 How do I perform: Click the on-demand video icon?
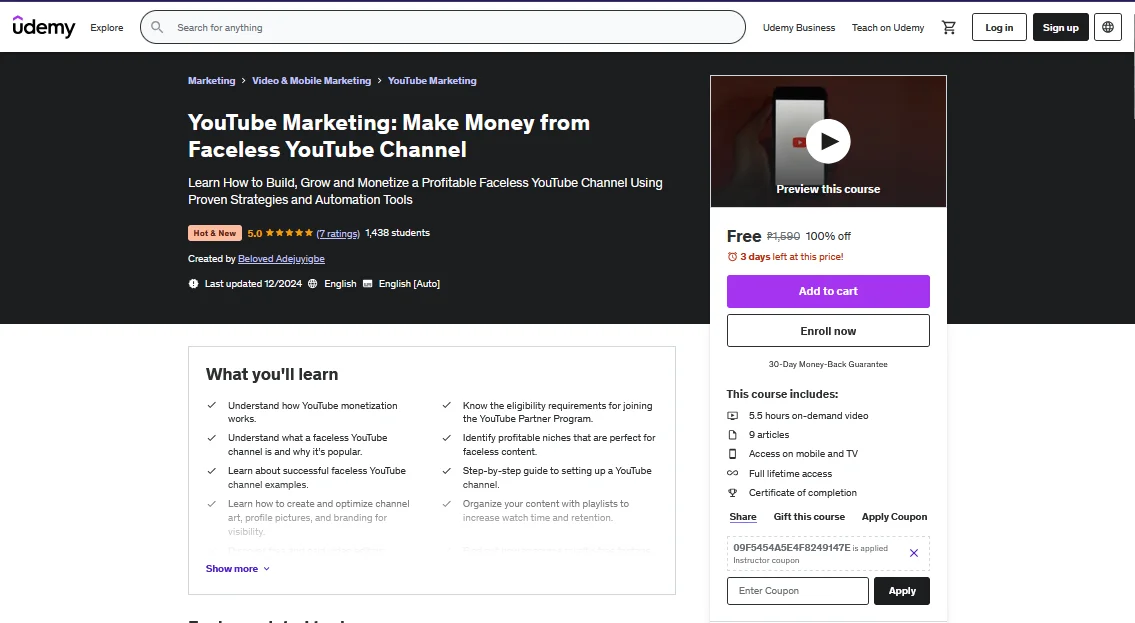pyautogui.click(x=733, y=416)
